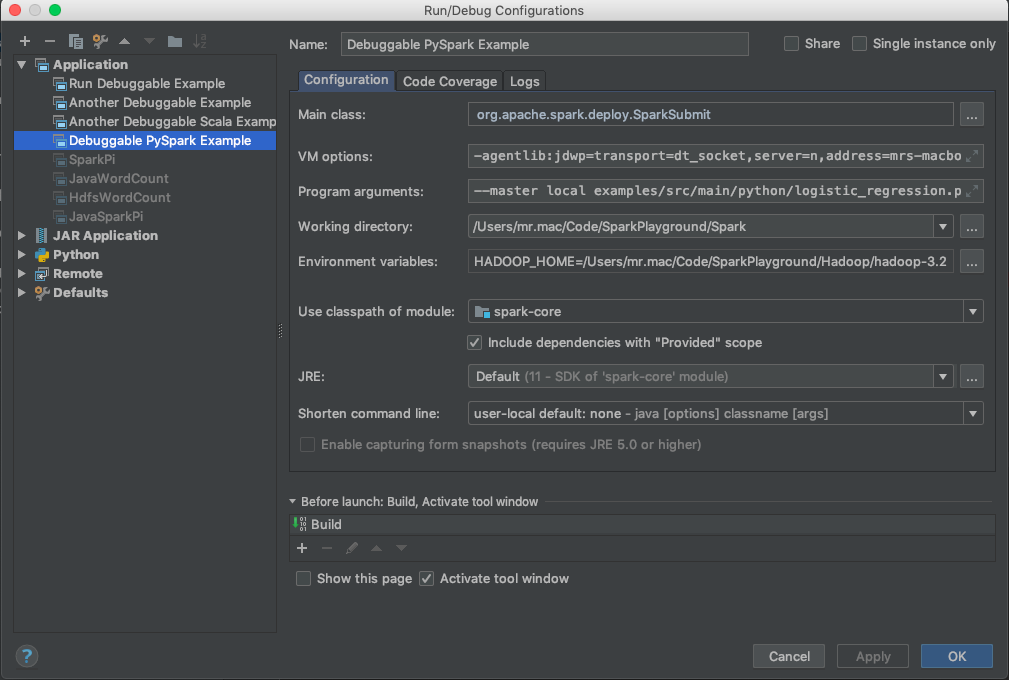Move configuration down in list toolbar
Viewport: 1009px width, 680px height.
pyautogui.click(x=149, y=42)
